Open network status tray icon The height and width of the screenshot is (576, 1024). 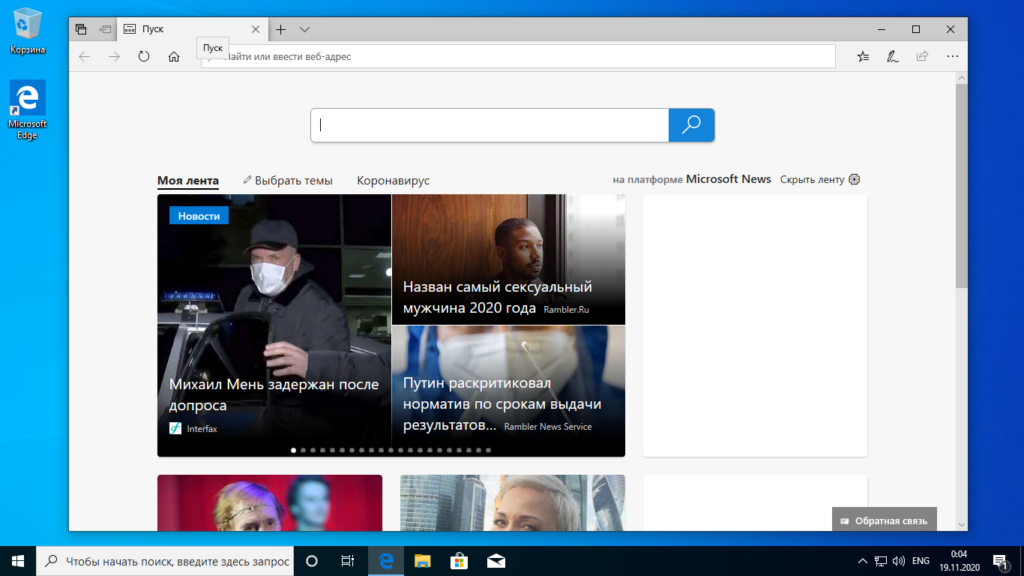coord(880,561)
